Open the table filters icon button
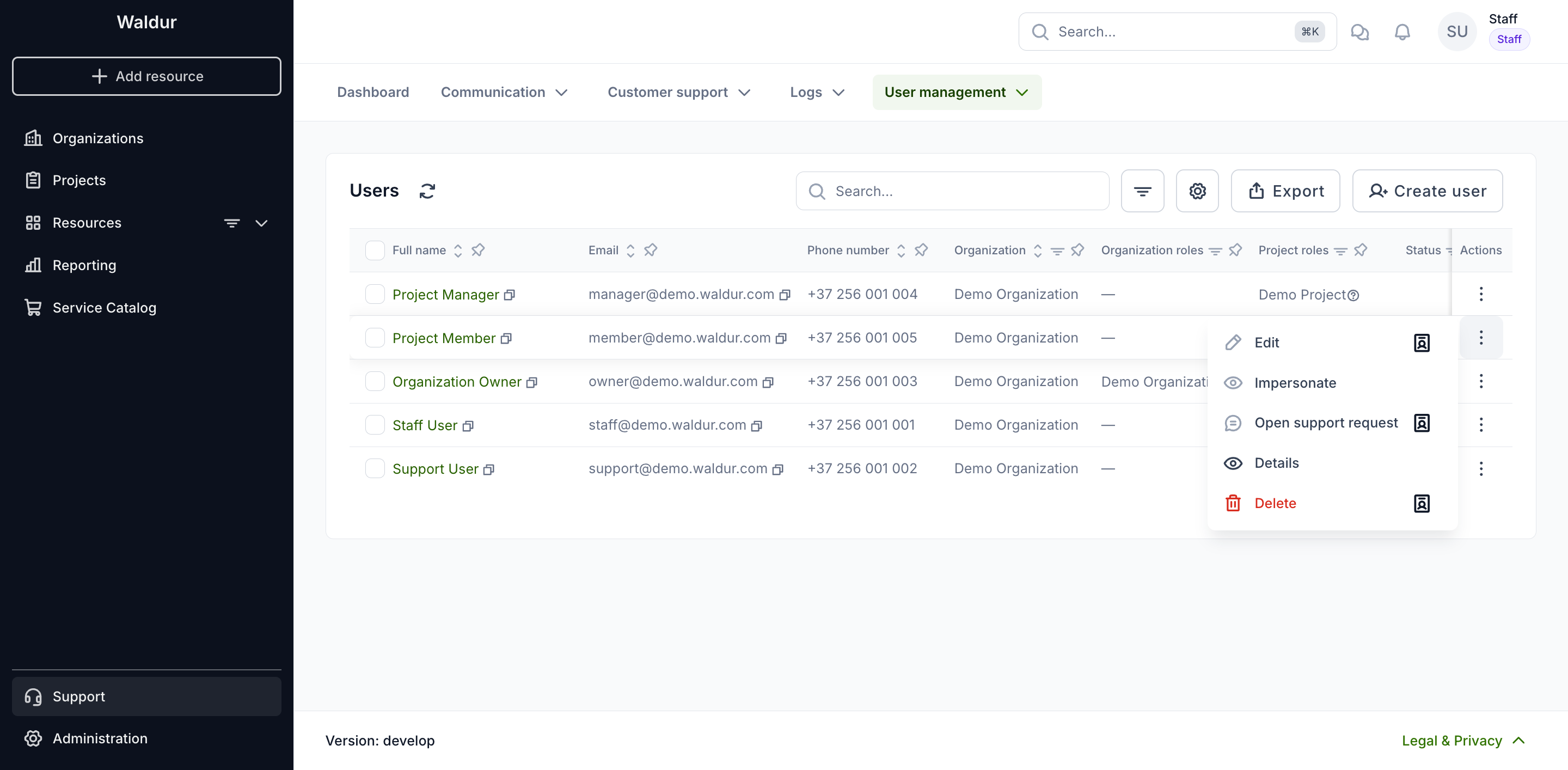 coord(1143,191)
